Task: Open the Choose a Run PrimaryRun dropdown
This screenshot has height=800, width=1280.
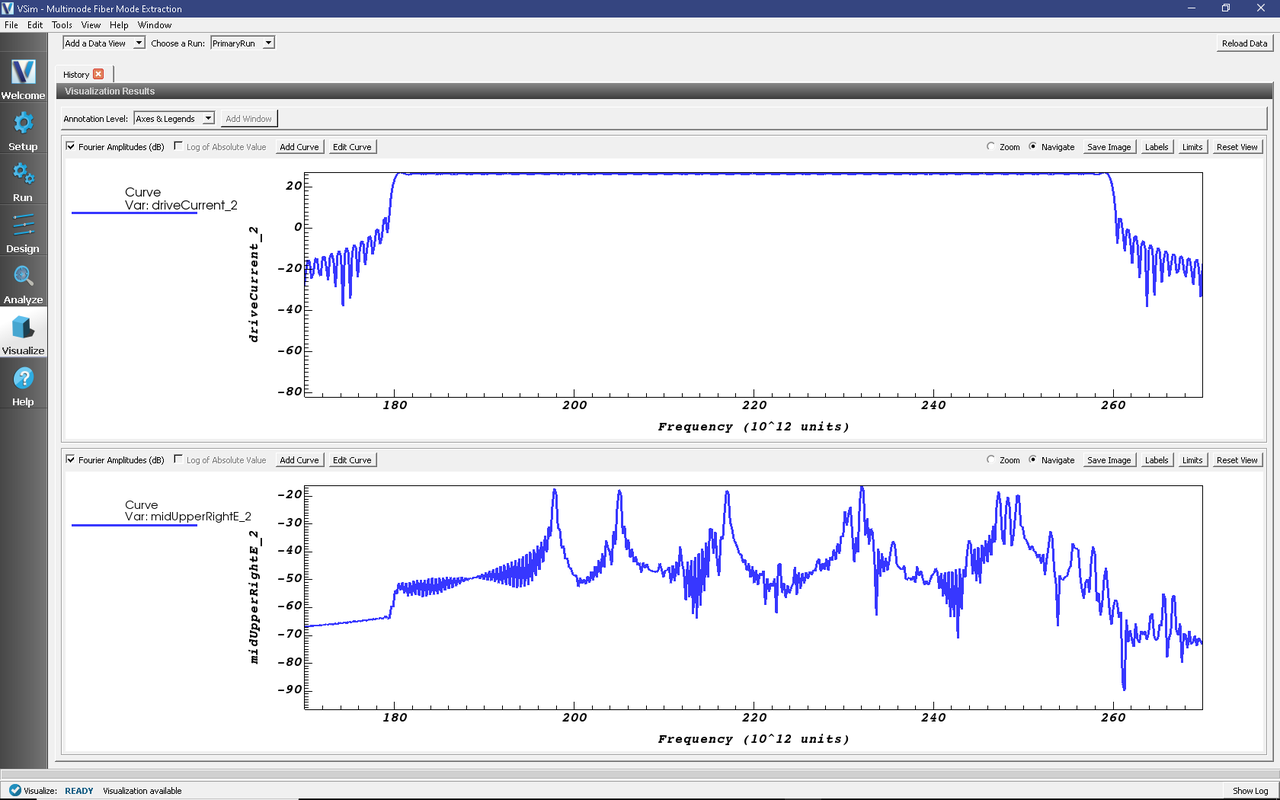Action: coord(242,43)
